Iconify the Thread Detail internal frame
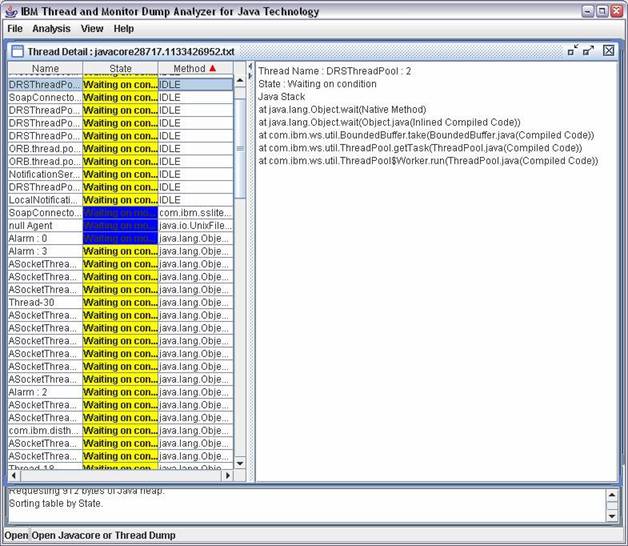 [x=573, y=50]
